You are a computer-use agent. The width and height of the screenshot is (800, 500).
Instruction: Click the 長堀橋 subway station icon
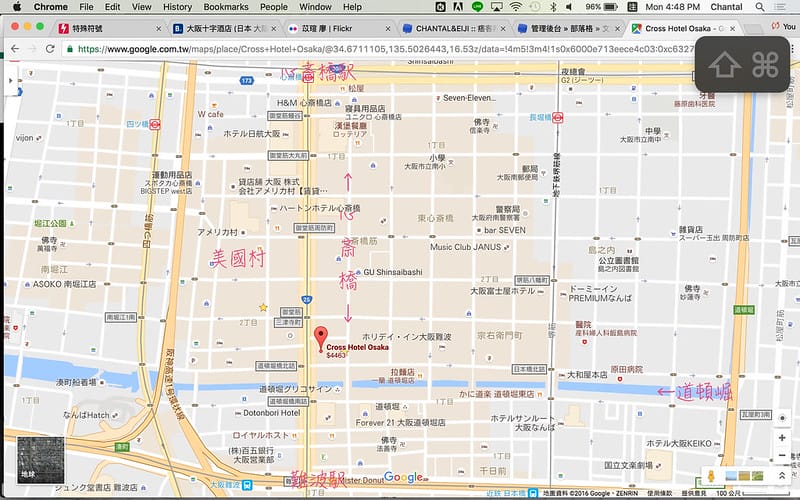click(558, 118)
